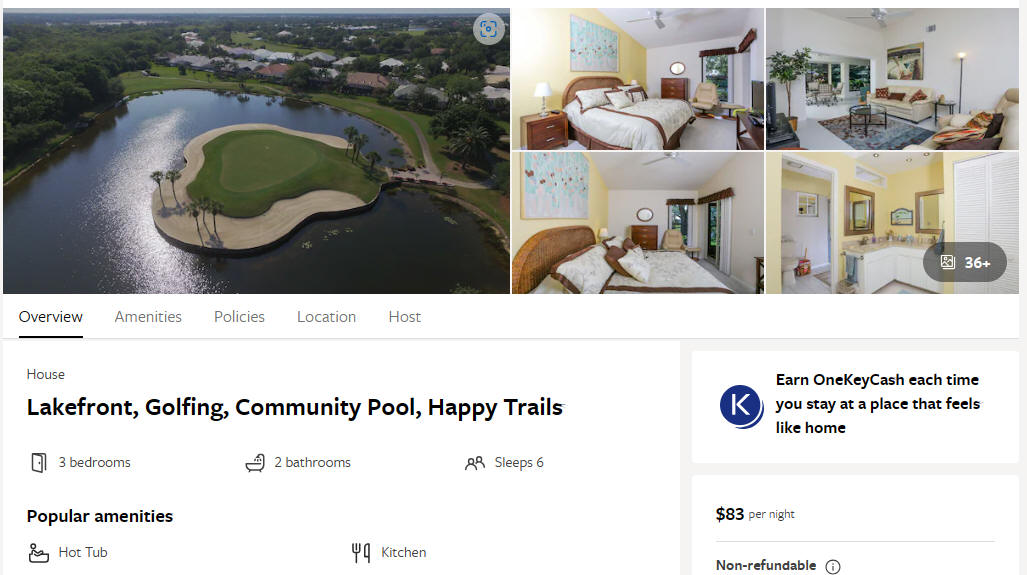Open the Non-refundable info icon
The width and height of the screenshot is (1027, 575).
click(832, 566)
